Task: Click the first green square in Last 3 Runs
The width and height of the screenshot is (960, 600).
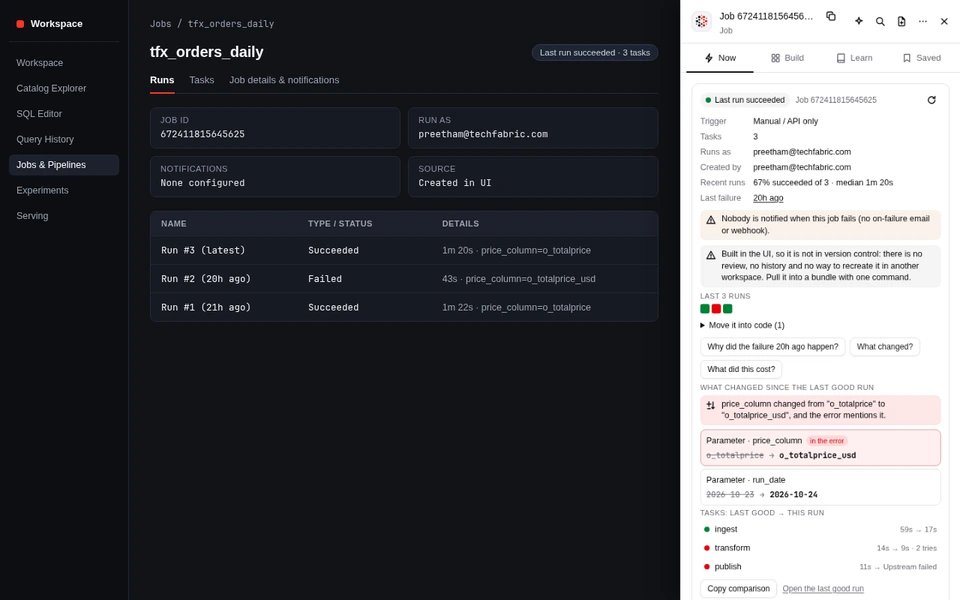Action: point(705,309)
